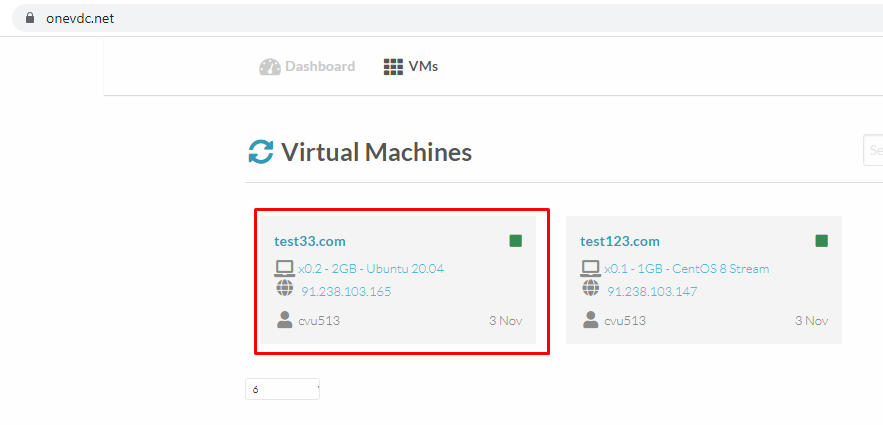Focus the search field near Virtual Machines

click(873, 150)
